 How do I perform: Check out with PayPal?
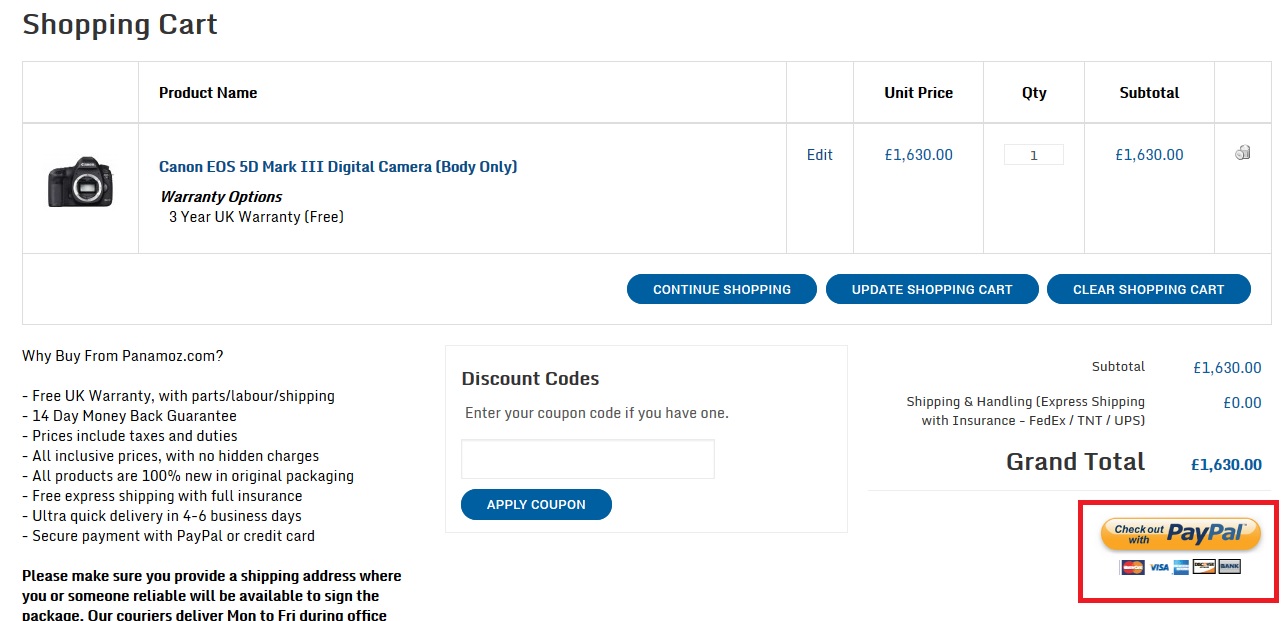tap(1179, 534)
